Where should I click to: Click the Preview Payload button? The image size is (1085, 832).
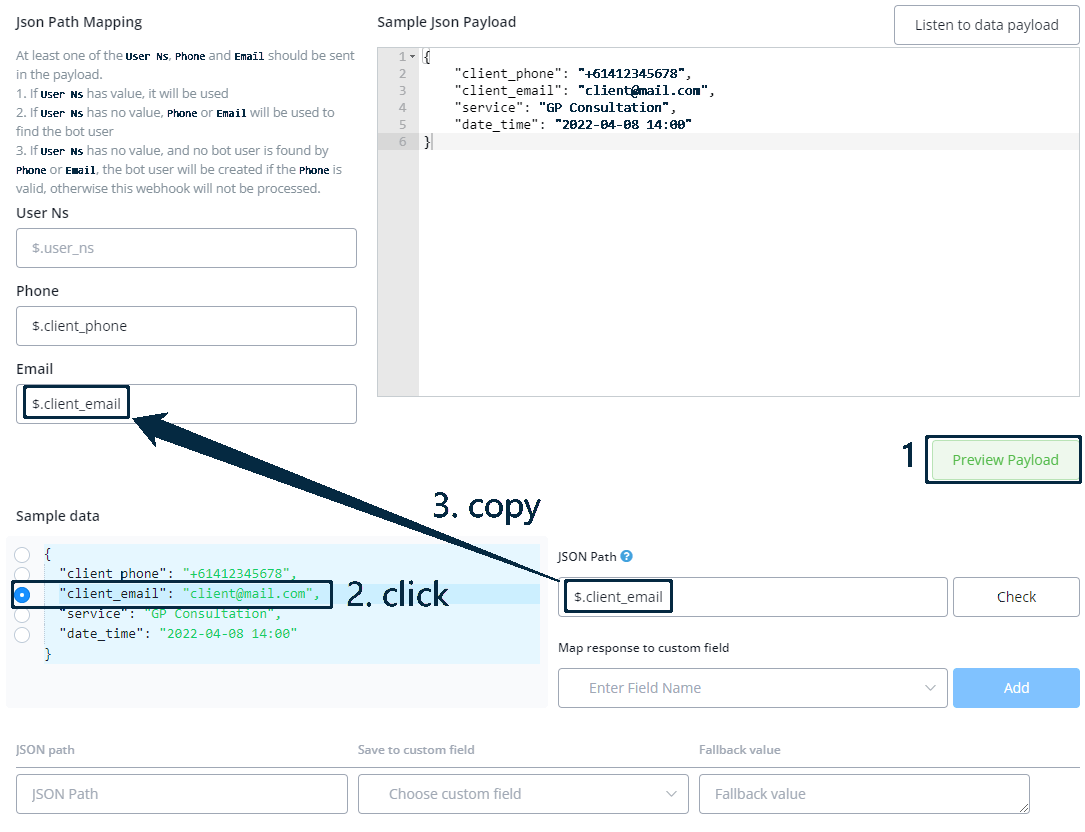(x=1005, y=460)
